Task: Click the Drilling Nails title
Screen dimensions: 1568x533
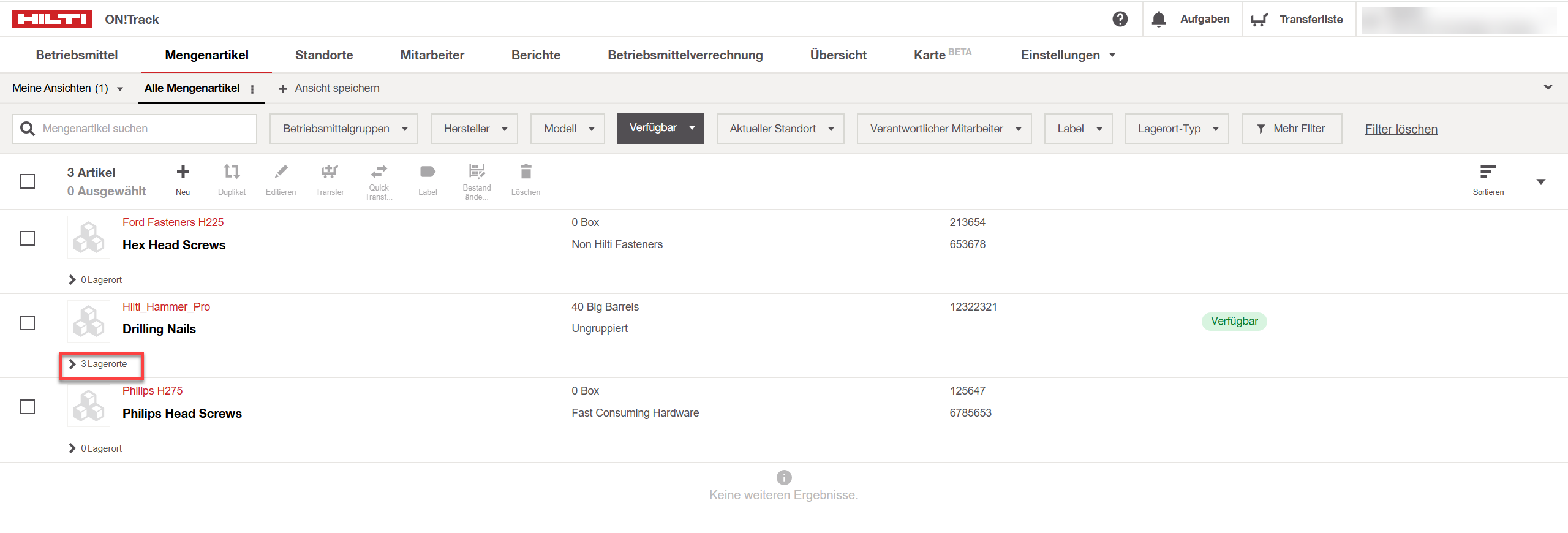Action: click(x=159, y=329)
